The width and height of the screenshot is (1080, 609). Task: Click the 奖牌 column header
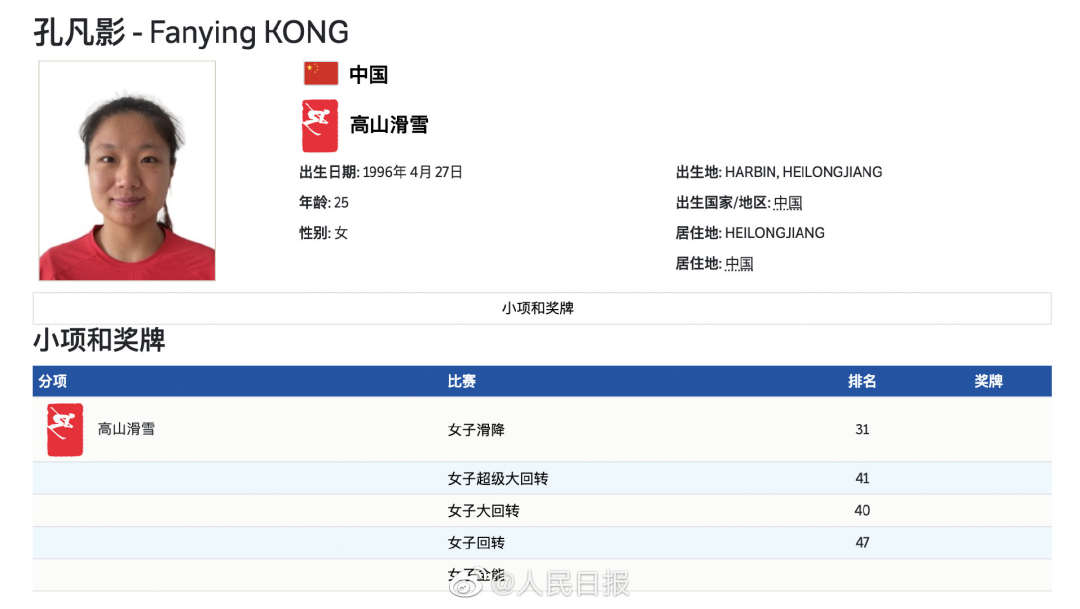click(x=988, y=381)
